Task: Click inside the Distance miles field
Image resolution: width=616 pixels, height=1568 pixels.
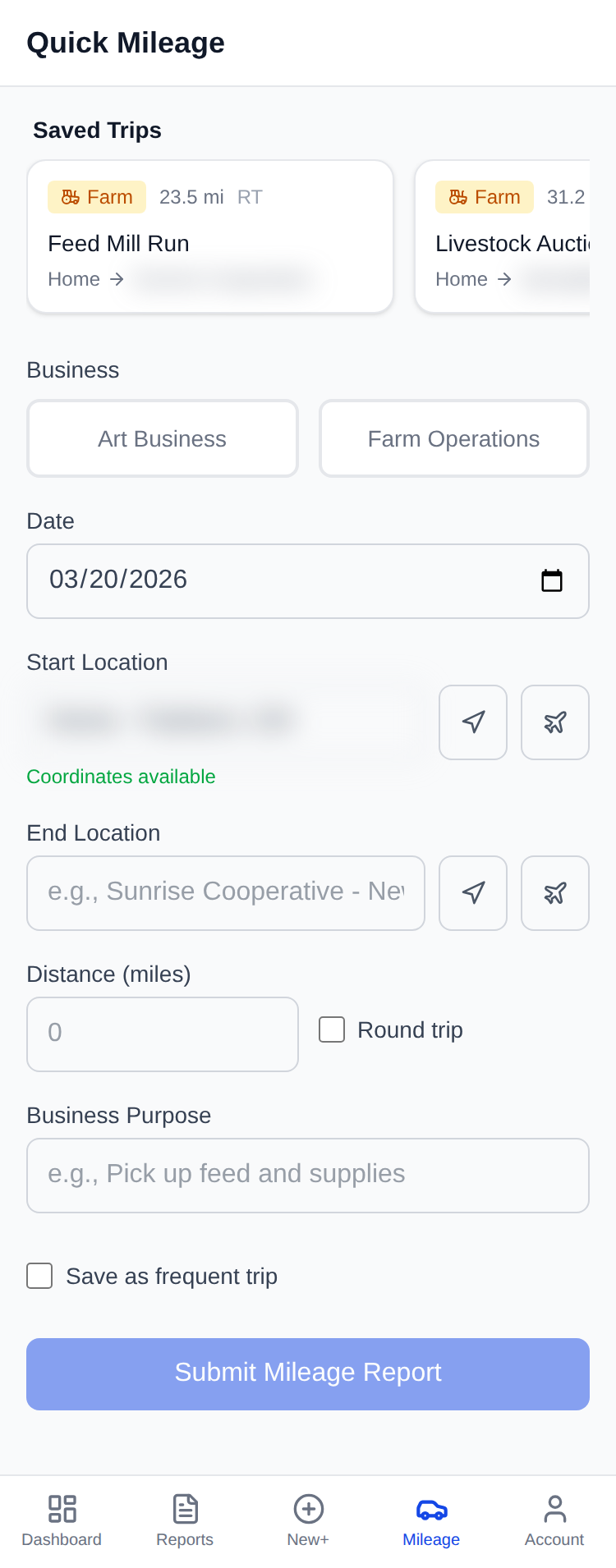Action: [x=163, y=1034]
